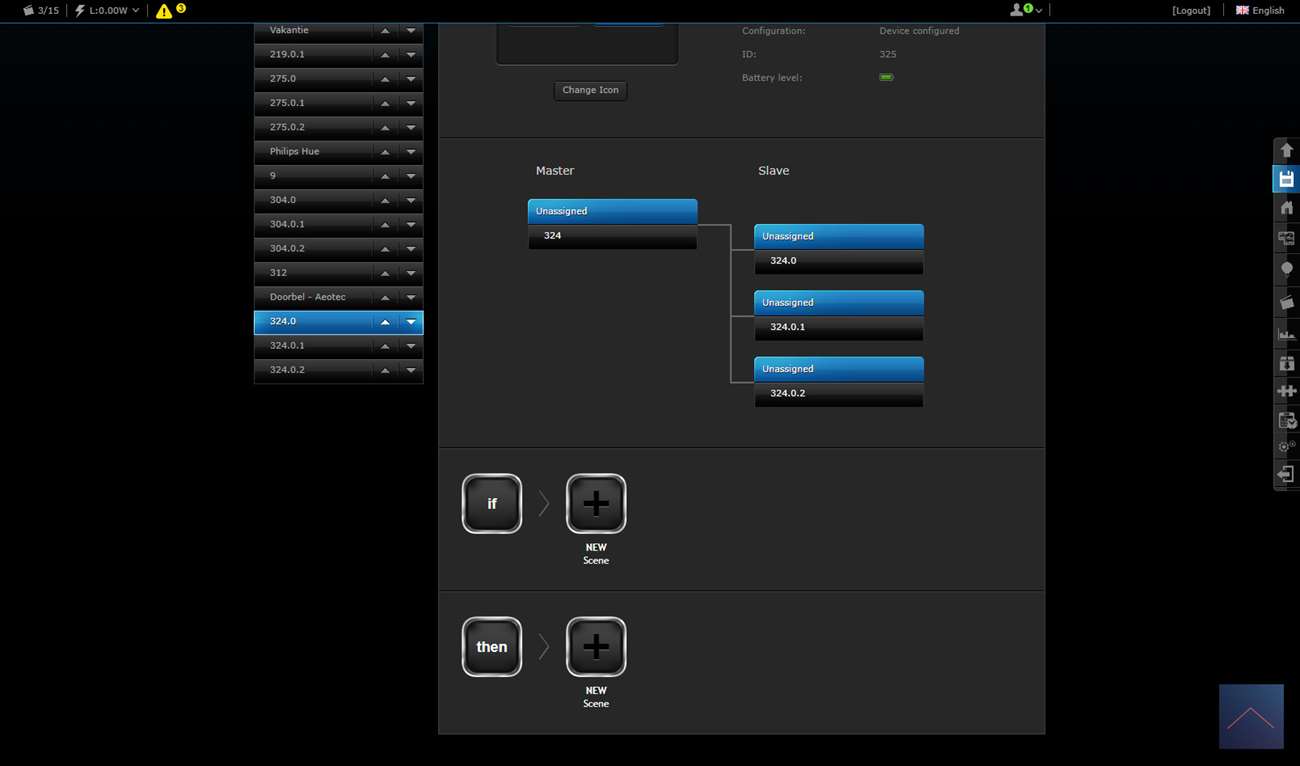Add a new scene in the 'then' section
The height and width of the screenshot is (766, 1300).
pos(596,647)
